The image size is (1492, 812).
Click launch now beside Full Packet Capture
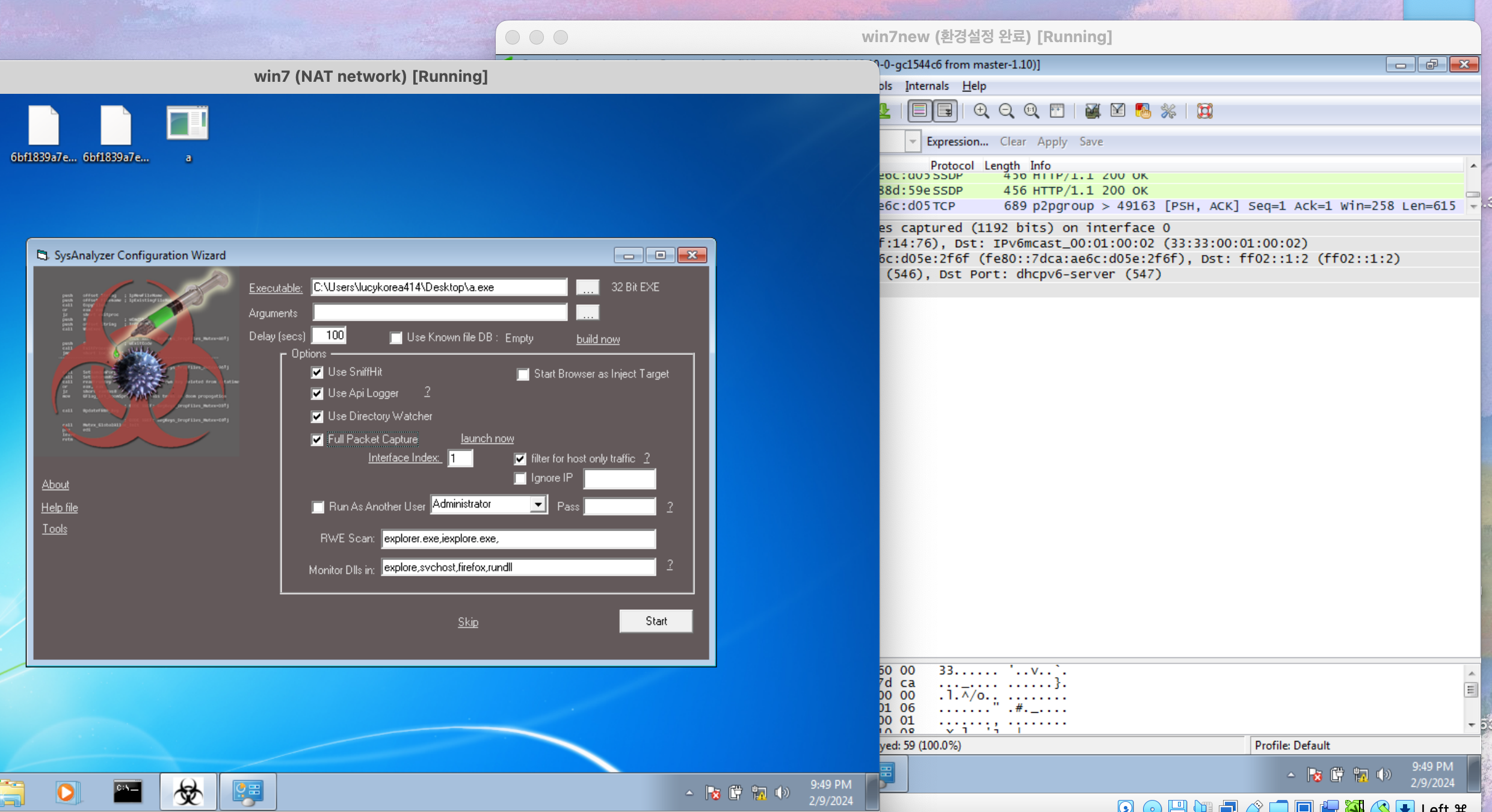pos(487,438)
